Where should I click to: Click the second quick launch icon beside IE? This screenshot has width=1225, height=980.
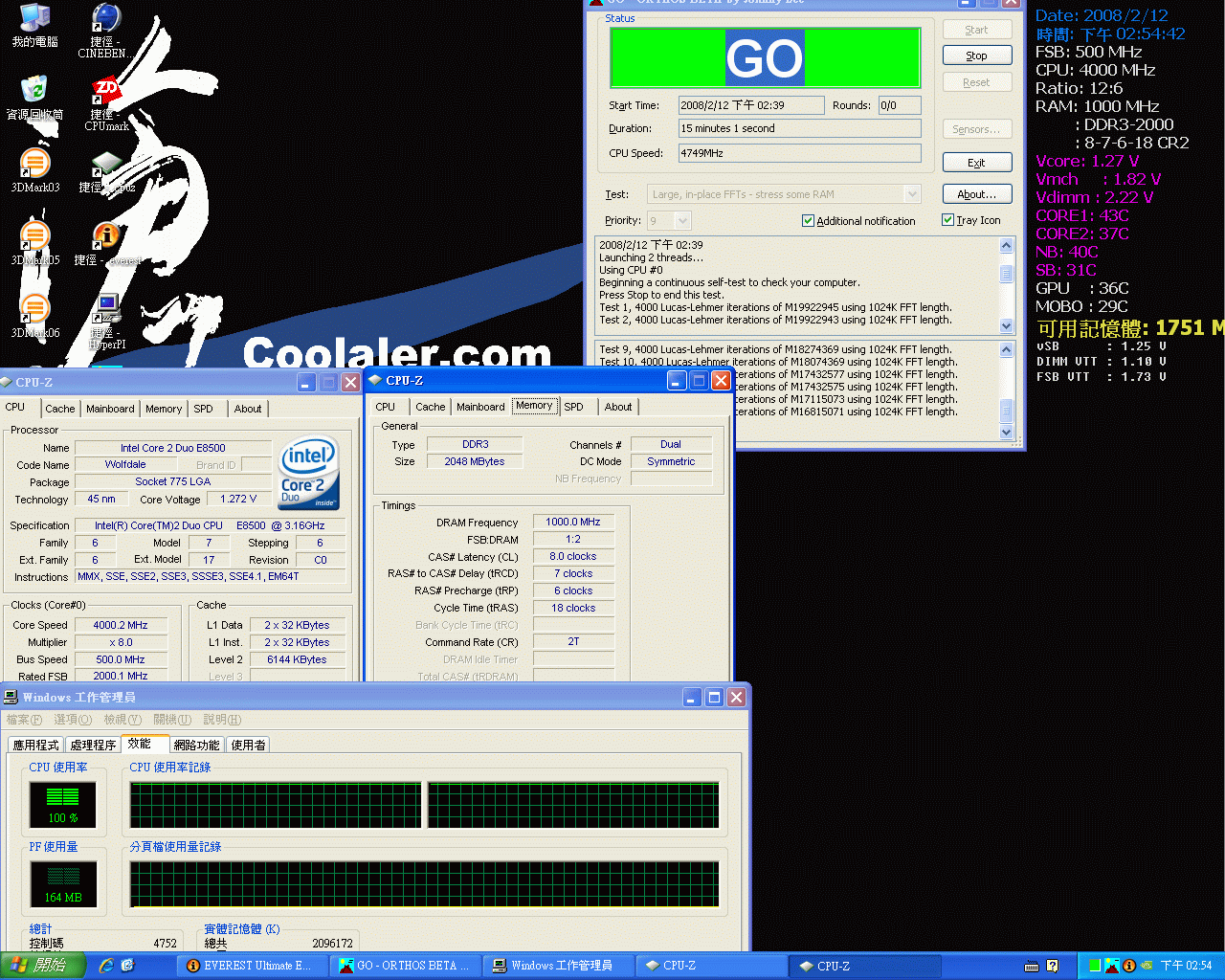pyautogui.click(x=127, y=966)
